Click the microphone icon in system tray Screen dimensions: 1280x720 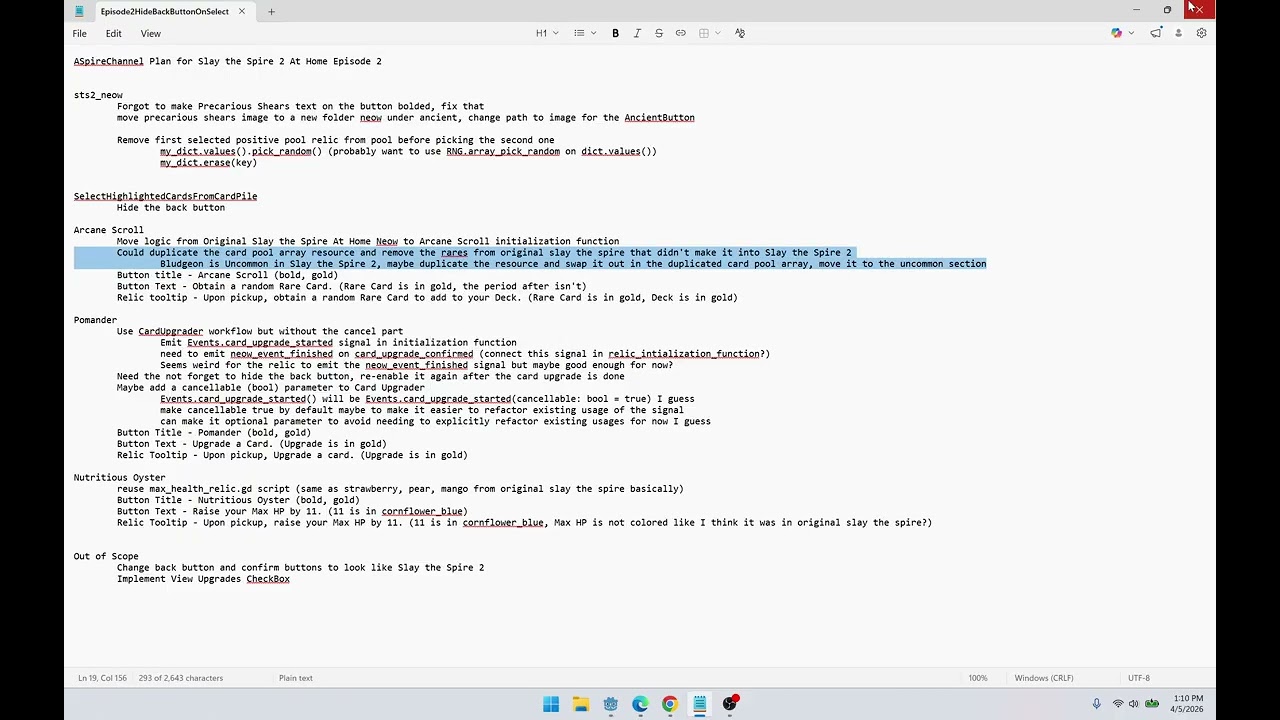1097,704
